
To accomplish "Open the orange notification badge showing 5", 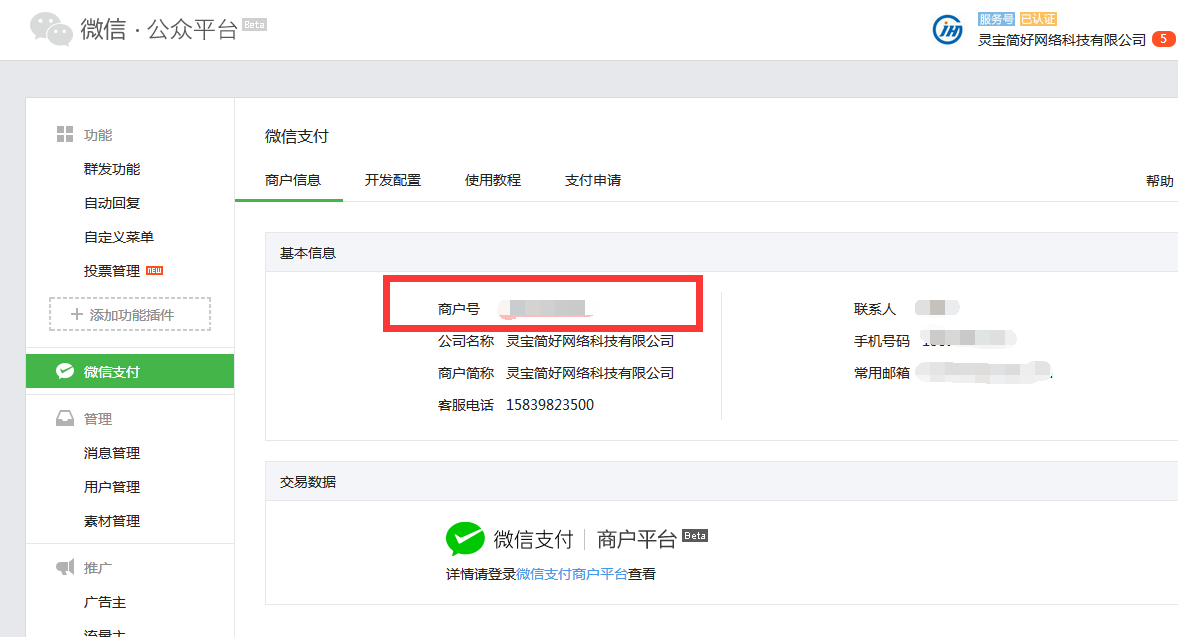I will (1163, 40).
